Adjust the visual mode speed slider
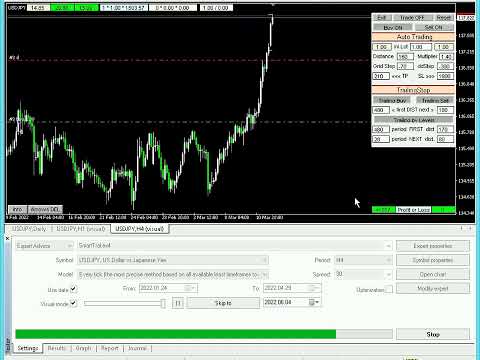Image resolution: width=480 pixels, height=360 pixels. 163,303
